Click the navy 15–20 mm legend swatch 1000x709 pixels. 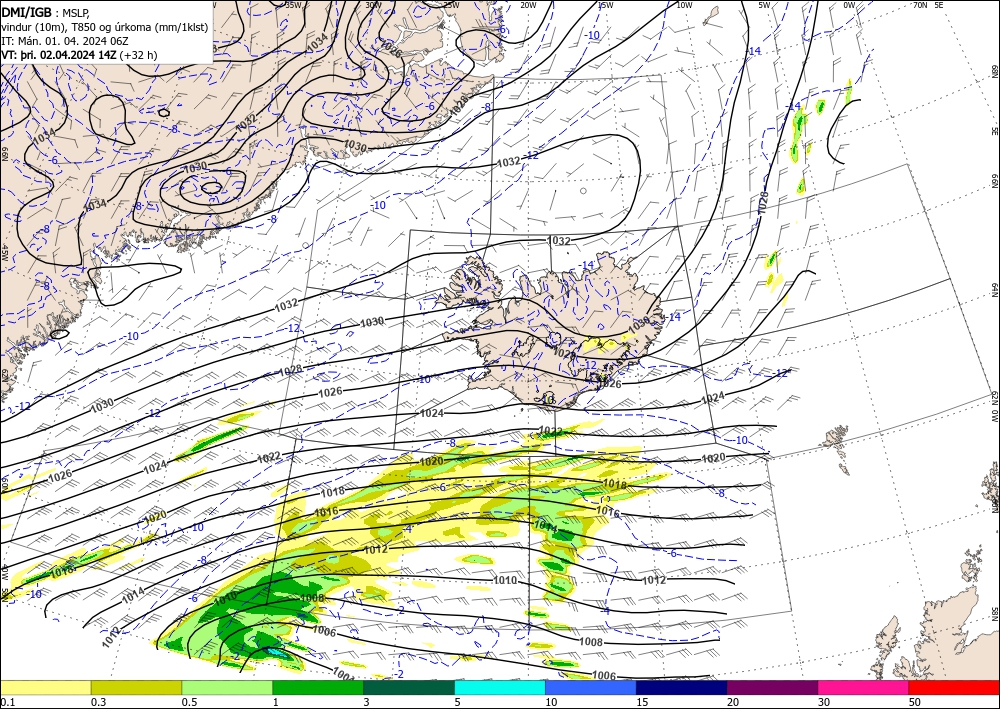pos(682,687)
